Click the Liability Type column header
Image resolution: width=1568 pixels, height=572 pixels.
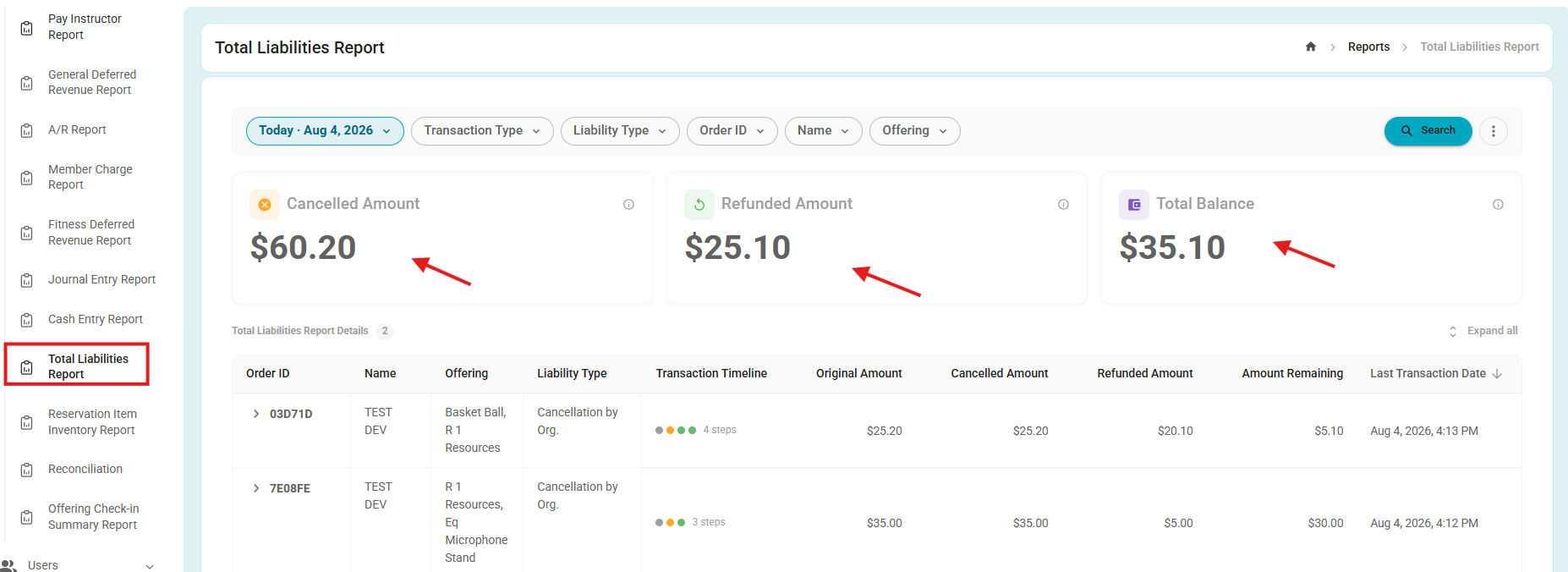[572, 373]
